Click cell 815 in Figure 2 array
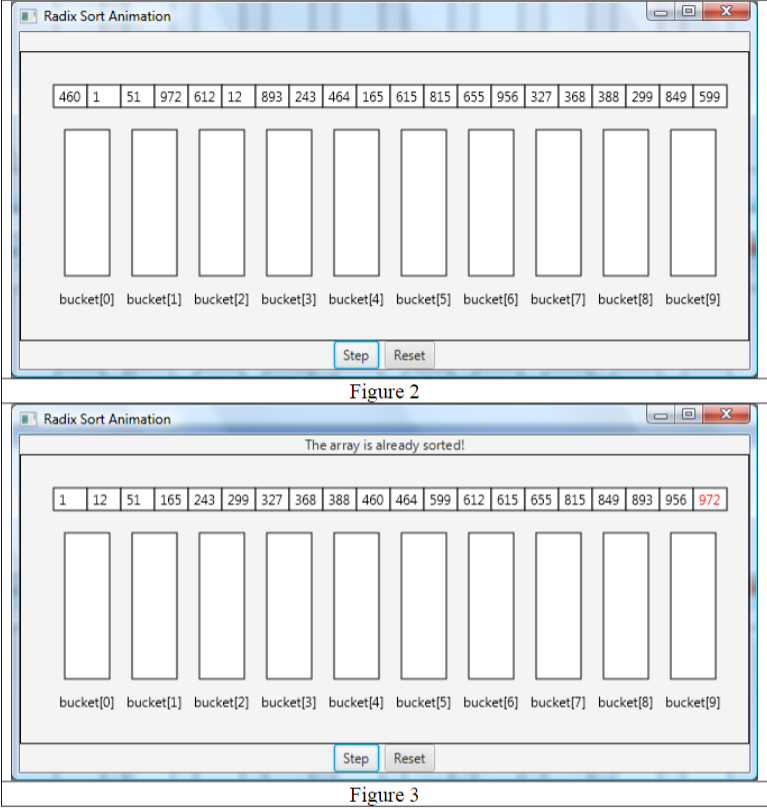This screenshot has height=809, width=767. pyautogui.click(x=440, y=96)
